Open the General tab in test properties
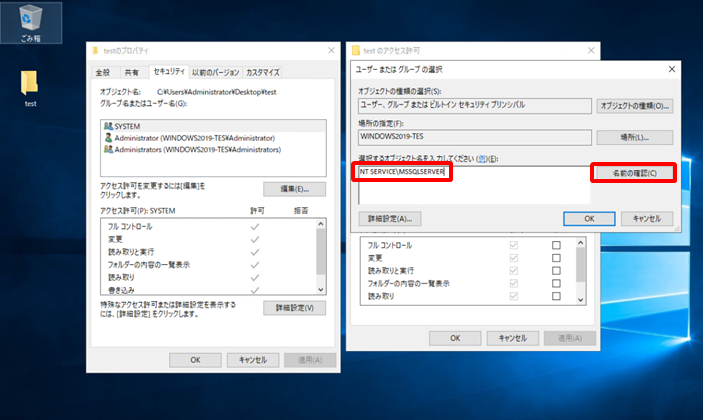The image size is (703, 420). [103, 72]
